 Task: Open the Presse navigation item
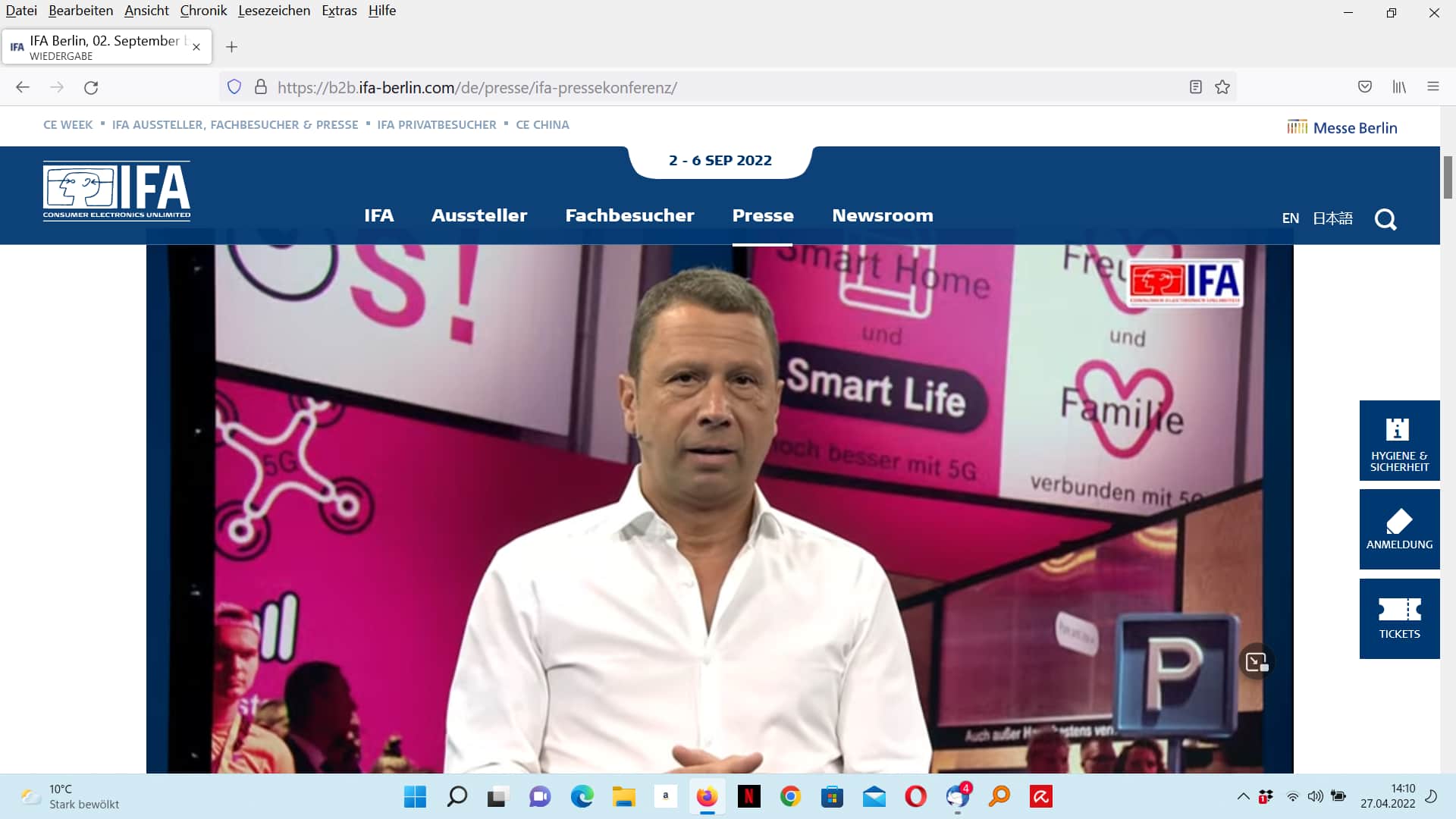coord(762,215)
